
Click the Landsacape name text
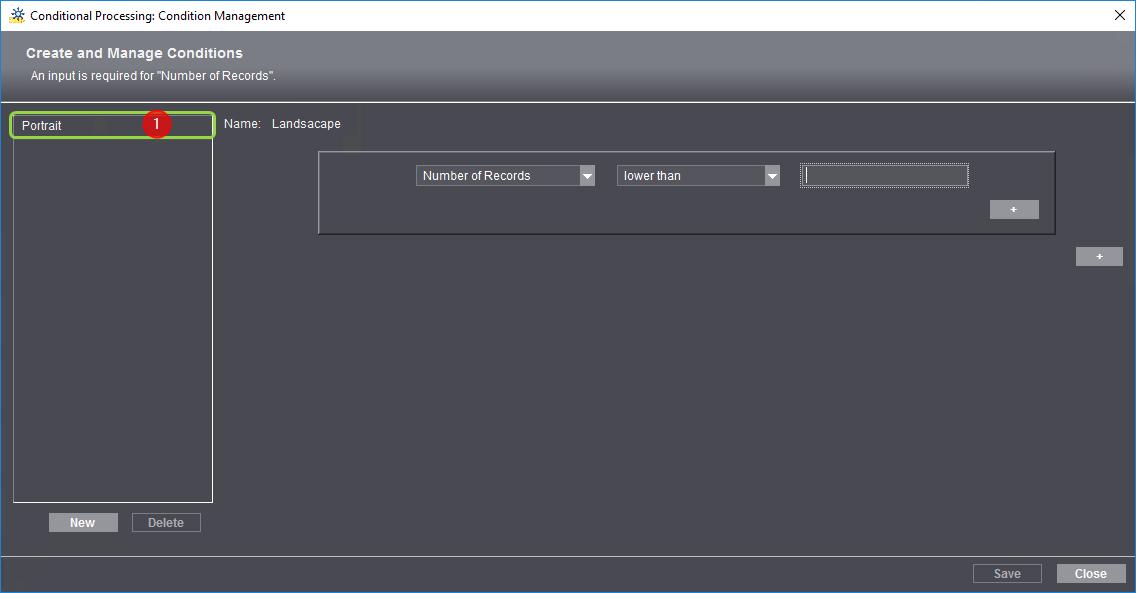[x=306, y=124]
